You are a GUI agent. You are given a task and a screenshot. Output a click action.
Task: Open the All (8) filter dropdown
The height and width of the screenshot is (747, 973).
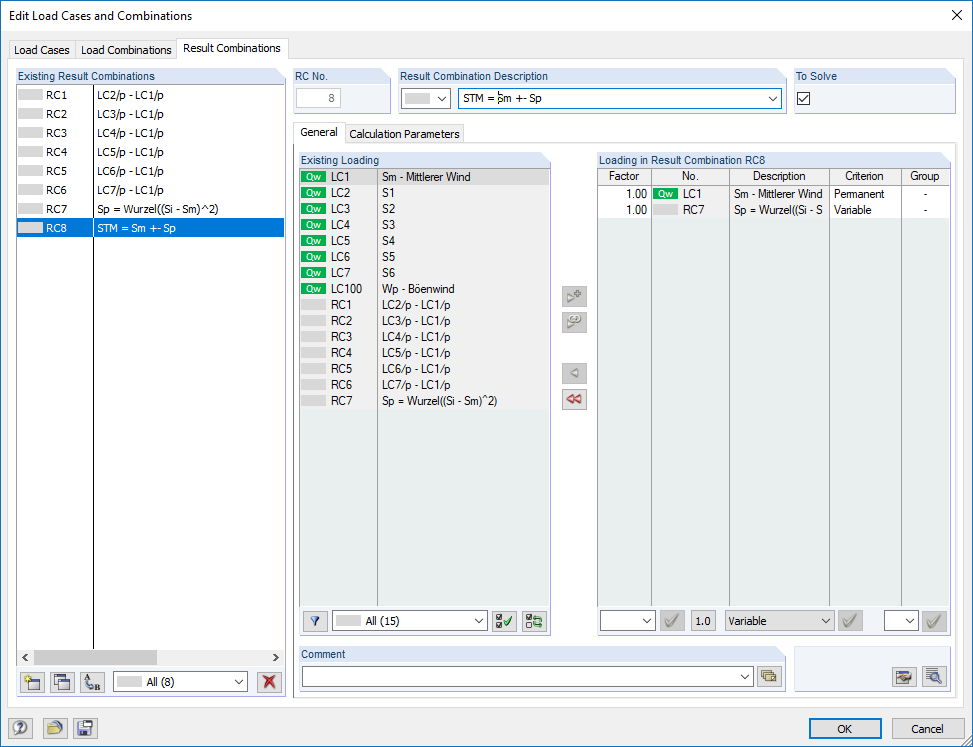point(180,682)
